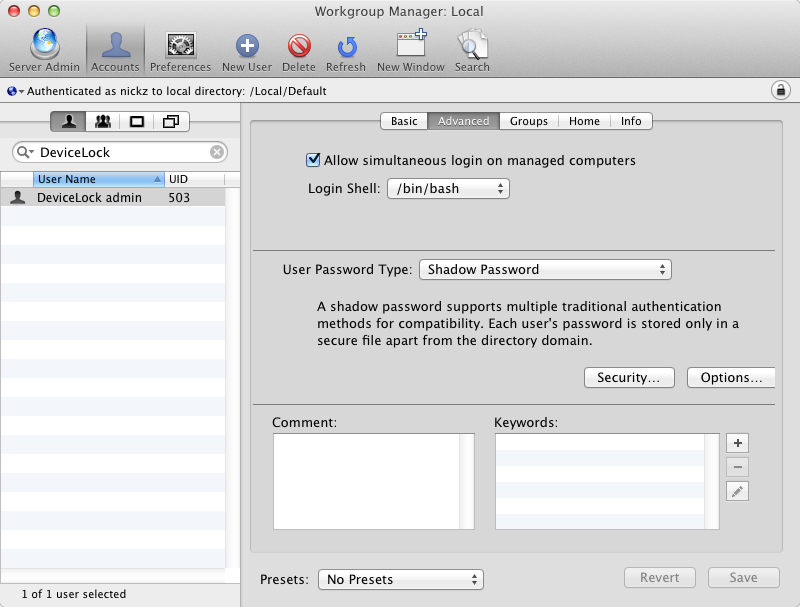Click the Security... button
Image resolution: width=800 pixels, height=607 pixels.
[x=628, y=378]
